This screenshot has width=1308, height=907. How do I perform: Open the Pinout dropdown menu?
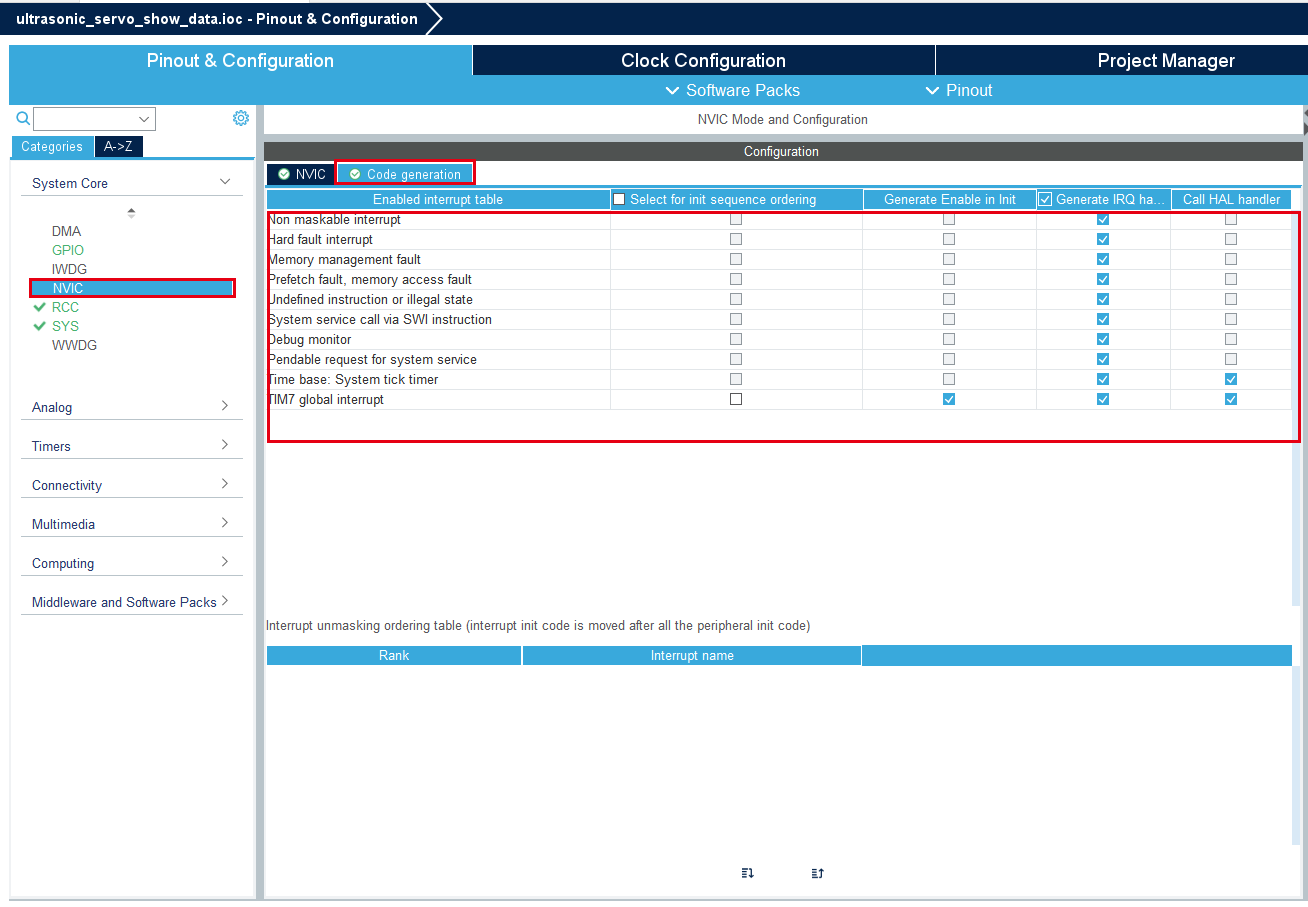[x=959, y=90]
